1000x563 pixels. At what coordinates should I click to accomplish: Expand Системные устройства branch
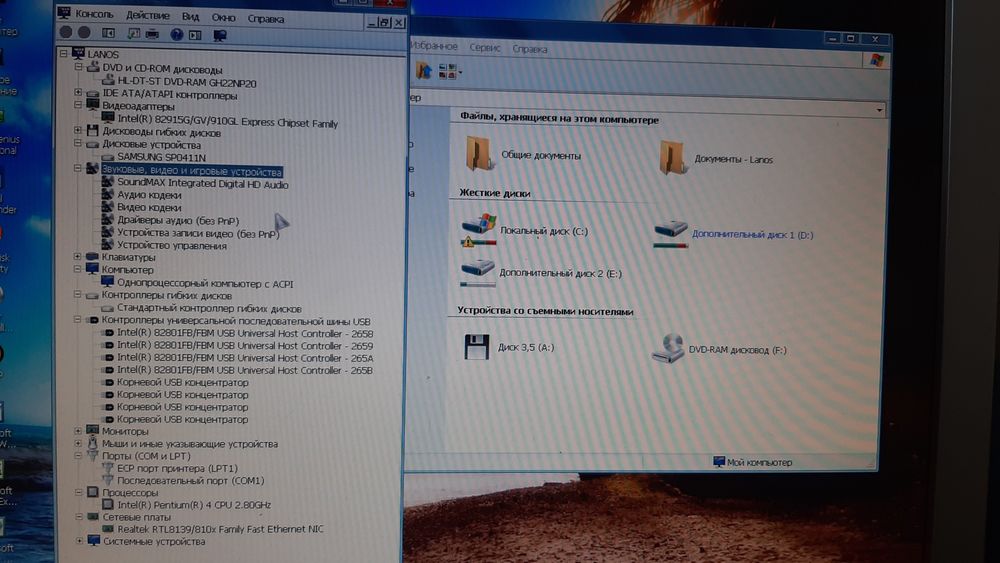pyautogui.click(x=79, y=541)
